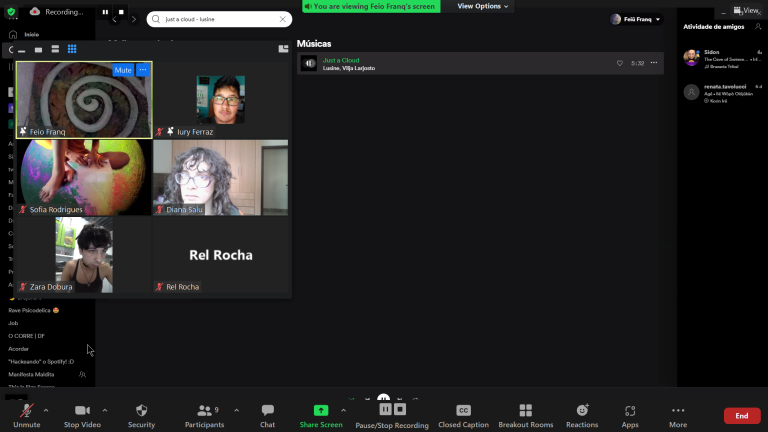Open "Hackeando" o Spotify! :D playlist
The width and height of the screenshot is (768, 432).
pyautogui.click(x=41, y=361)
